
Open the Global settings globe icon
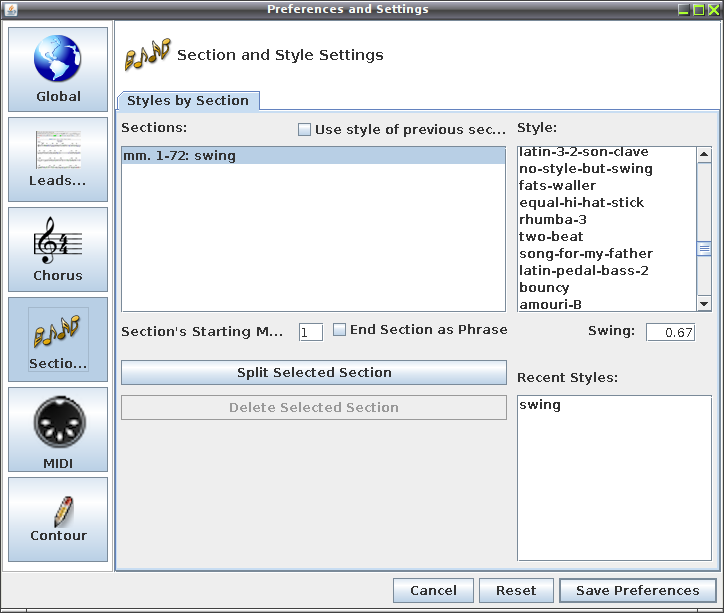point(58,59)
